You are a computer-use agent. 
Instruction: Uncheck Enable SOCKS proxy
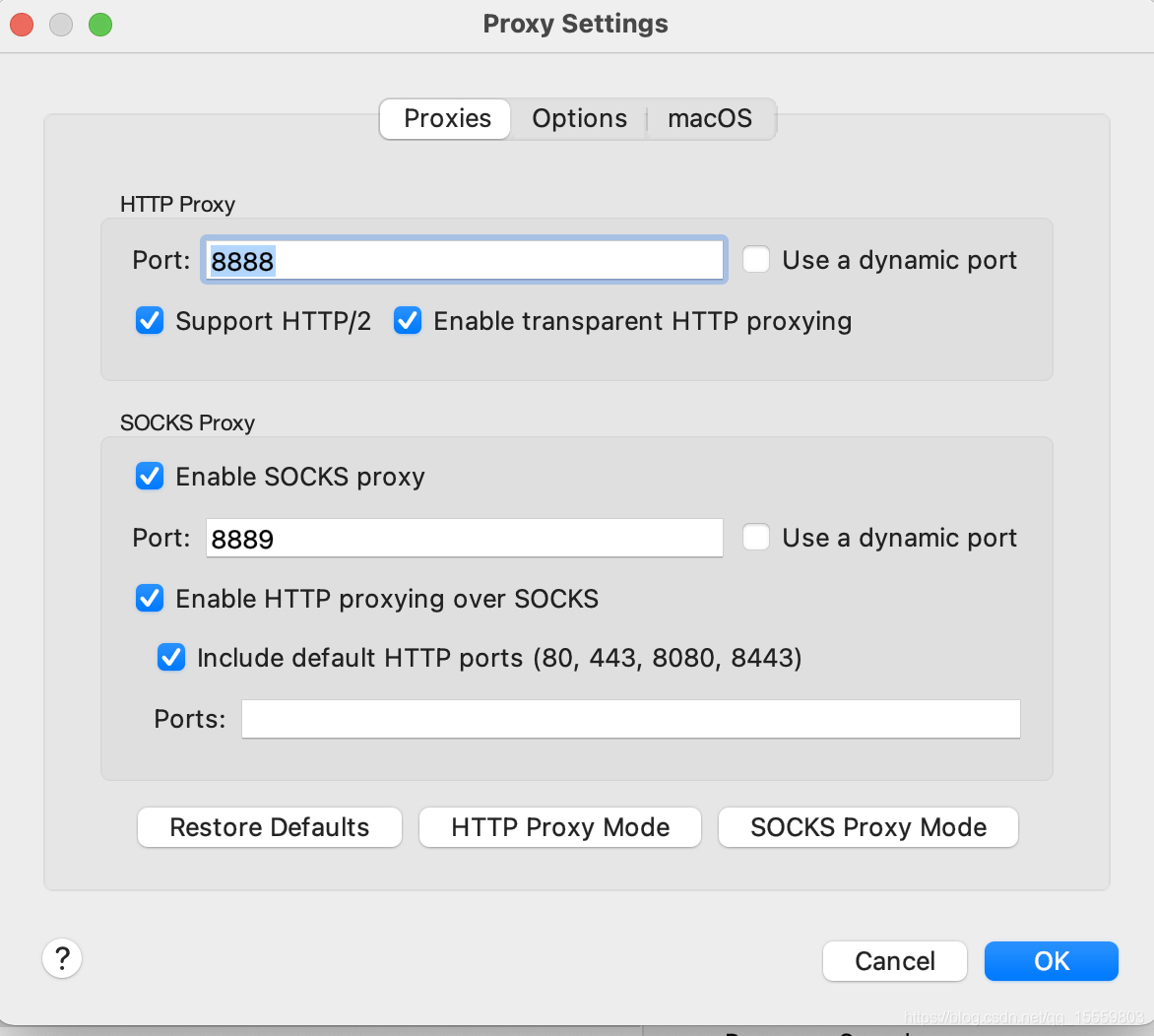click(150, 477)
